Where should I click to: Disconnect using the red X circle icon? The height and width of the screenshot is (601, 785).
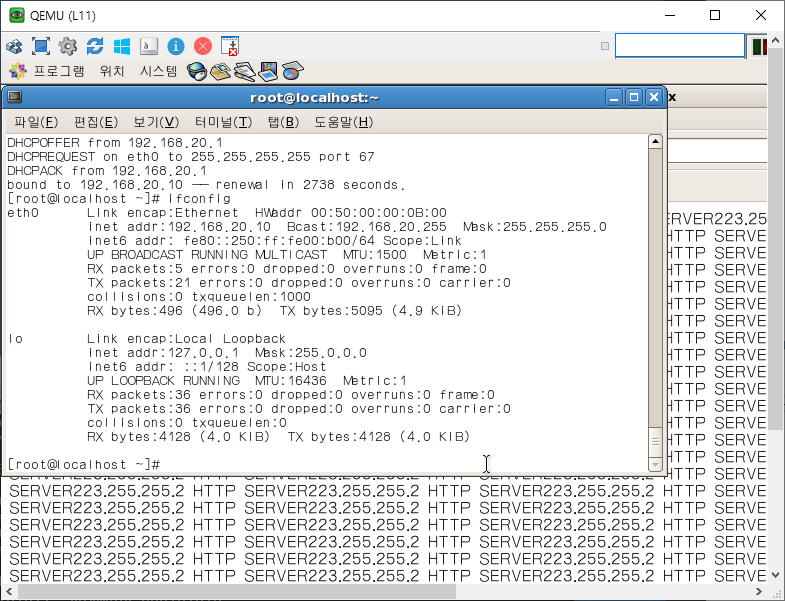[x=203, y=46]
